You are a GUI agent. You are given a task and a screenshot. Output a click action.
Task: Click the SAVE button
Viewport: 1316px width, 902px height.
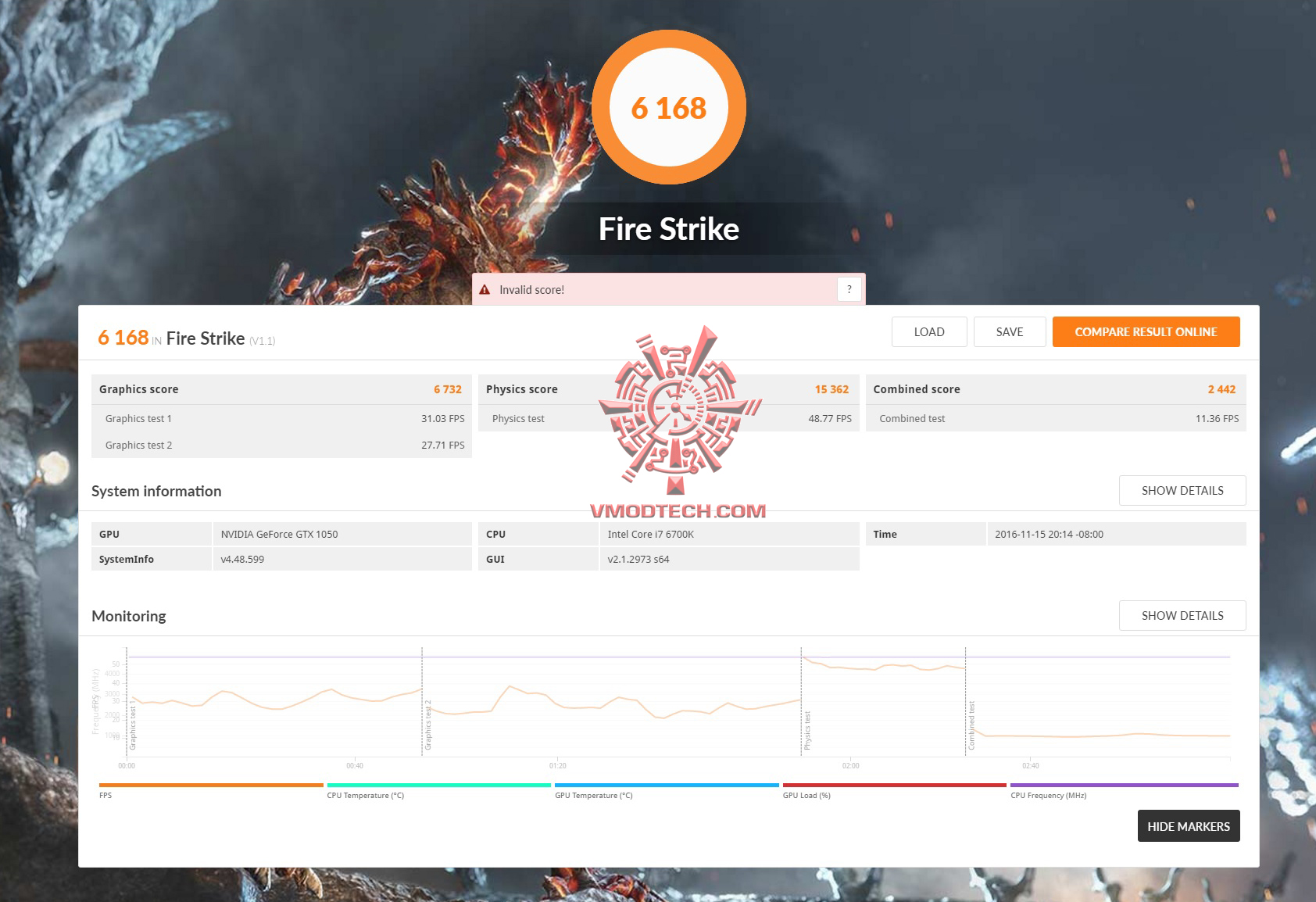(x=1010, y=331)
